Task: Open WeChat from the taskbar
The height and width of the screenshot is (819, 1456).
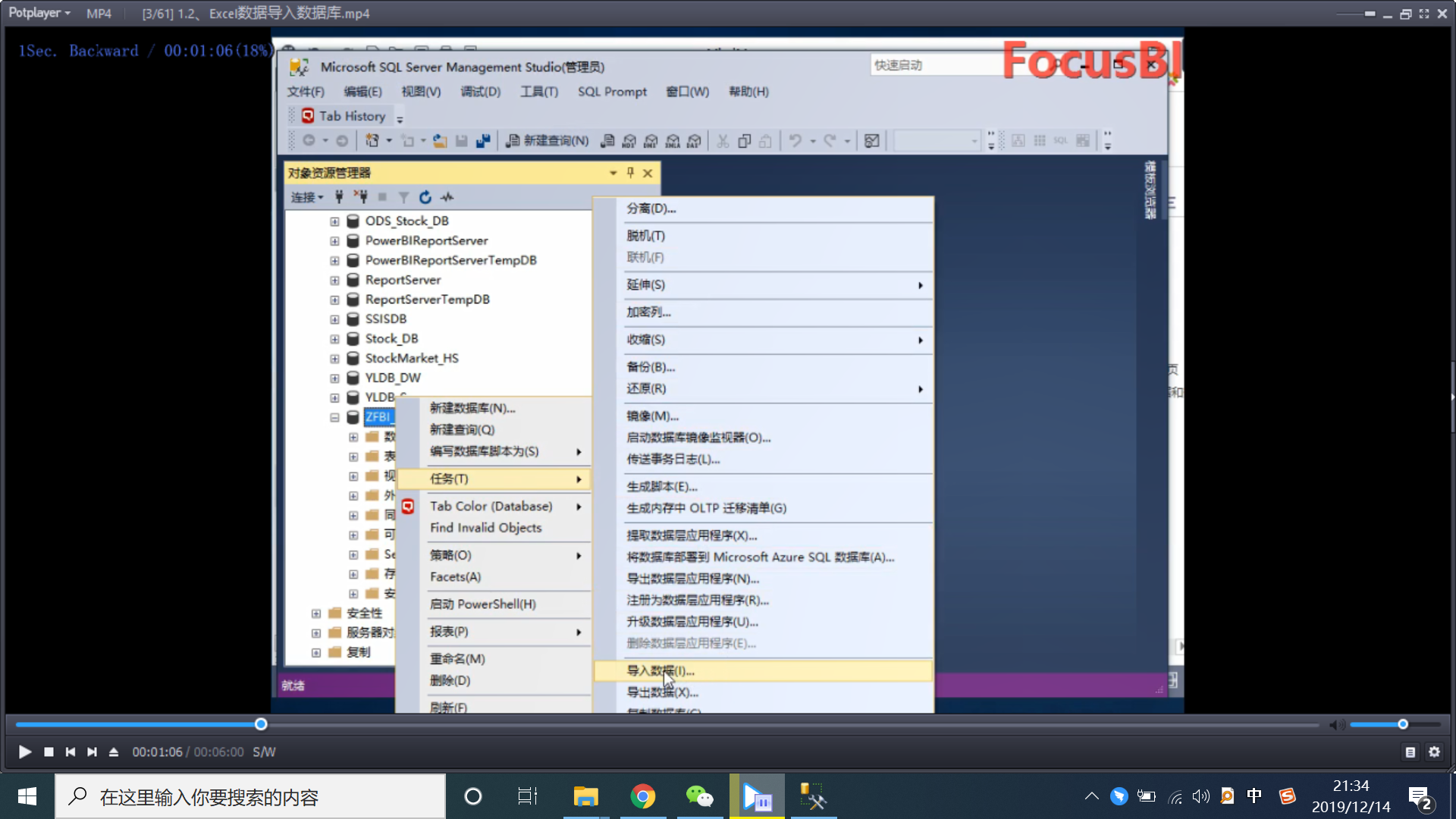Action: pos(699,796)
